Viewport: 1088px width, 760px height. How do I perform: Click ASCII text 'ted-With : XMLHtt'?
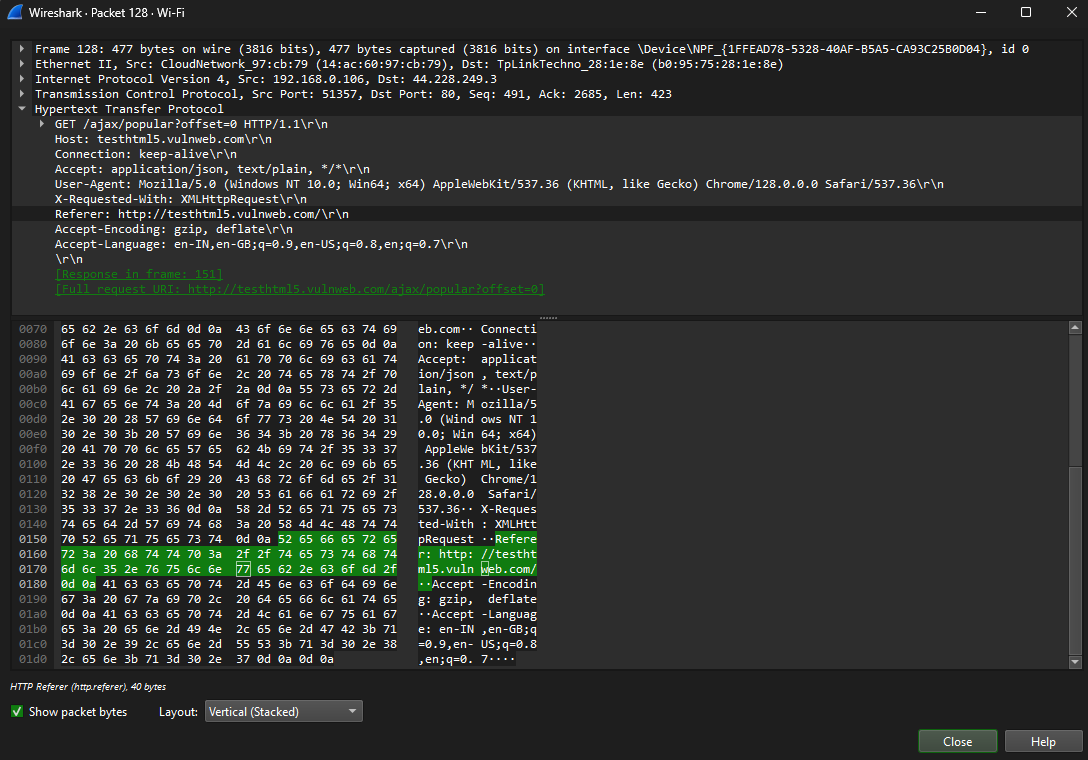tap(477, 524)
